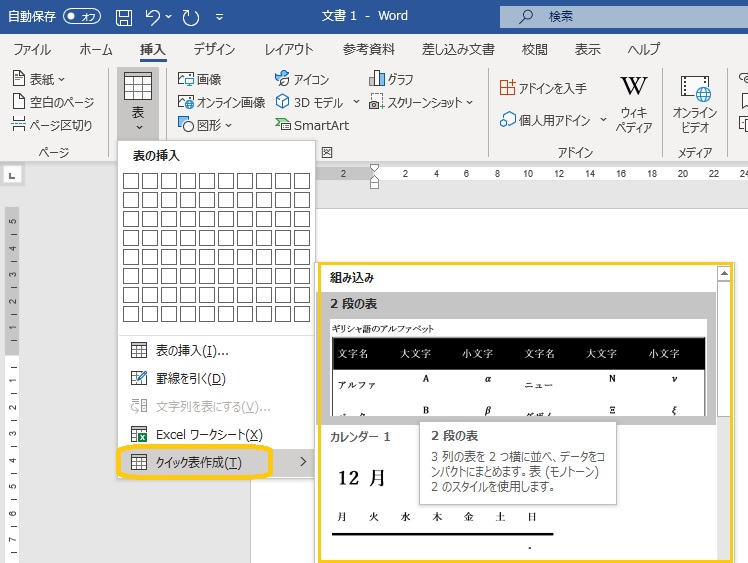Insert an Online Video
The height and width of the screenshot is (563, 748).
click(695, 104)
